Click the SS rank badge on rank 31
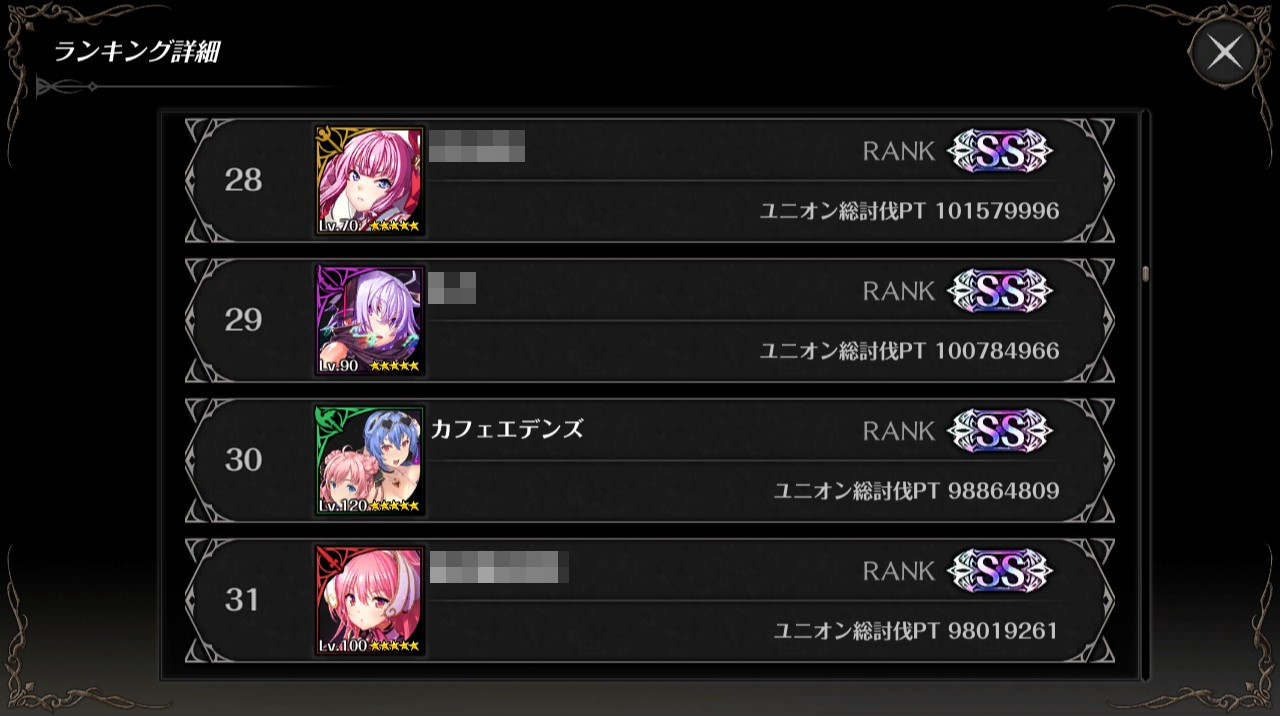Viewport: 1280px width, 716px height. click(999, 571)
